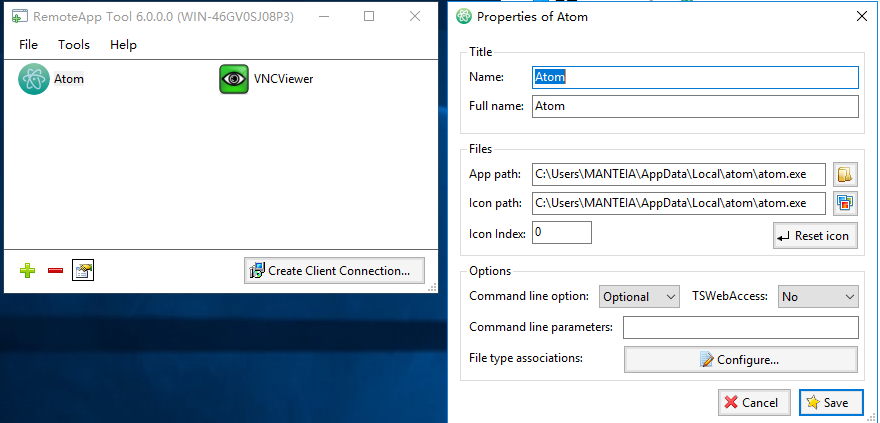
Task: Click Configure file type associations button
Action: pyautogui.click(x=740, y=360)
